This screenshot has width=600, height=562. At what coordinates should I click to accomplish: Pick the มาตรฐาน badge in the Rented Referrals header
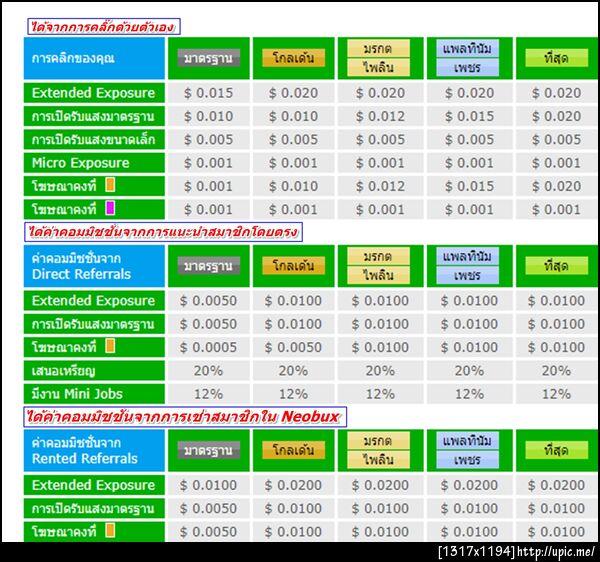coord(209,450)
